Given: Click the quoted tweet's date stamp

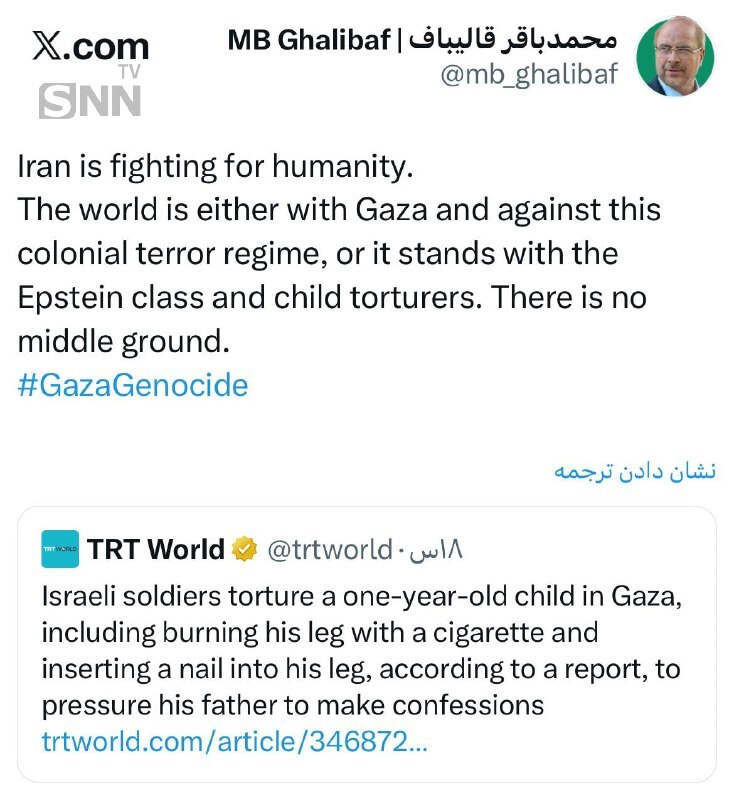Looking at the screenshot, I should [x=438, y=549].
